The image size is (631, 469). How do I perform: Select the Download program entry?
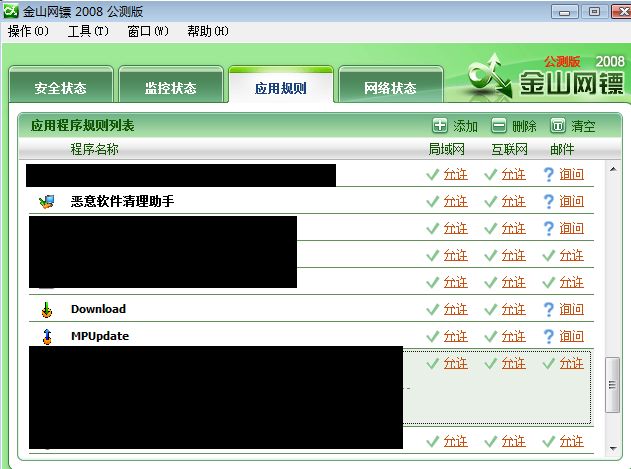click(311, 309)
